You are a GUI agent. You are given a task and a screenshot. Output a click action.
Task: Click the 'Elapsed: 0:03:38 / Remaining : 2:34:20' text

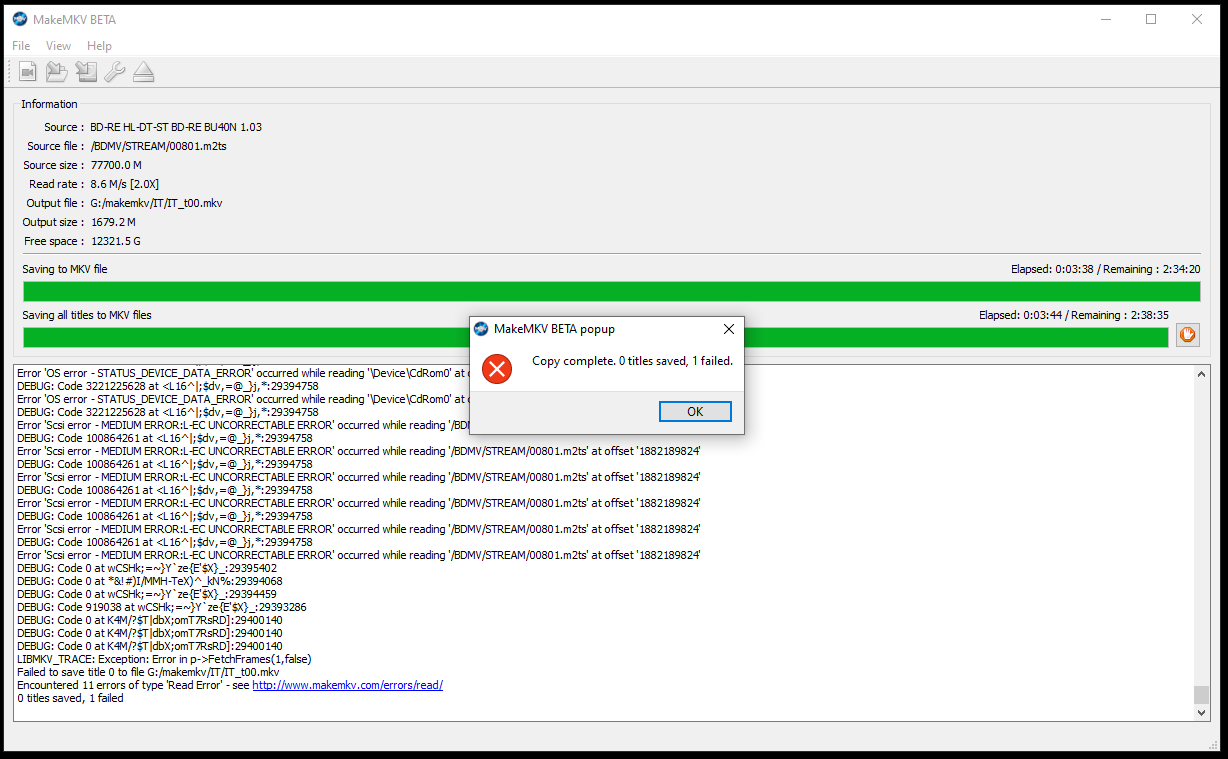click(x=1106, y=269)
